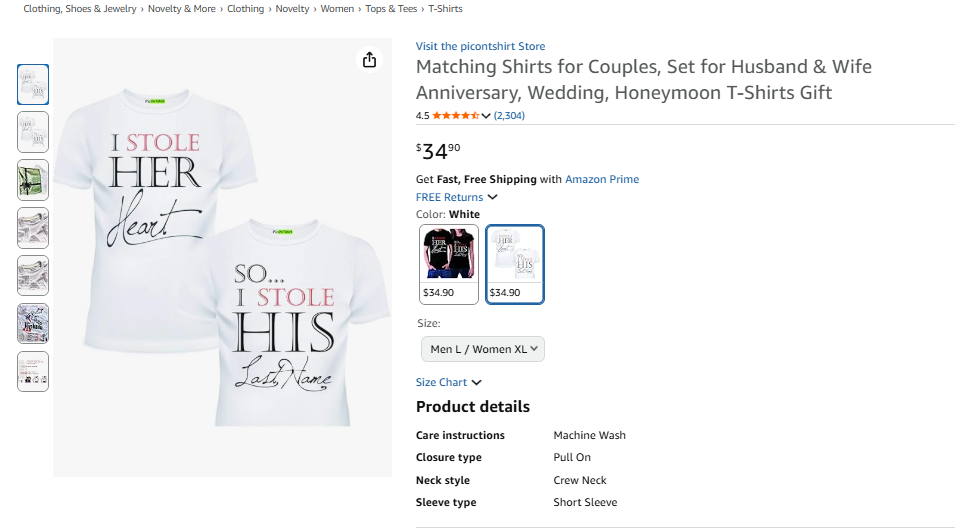The height and width of the screenshot is (531, 960).
Task: Expand the FREE Returns details
Action: 457,198
